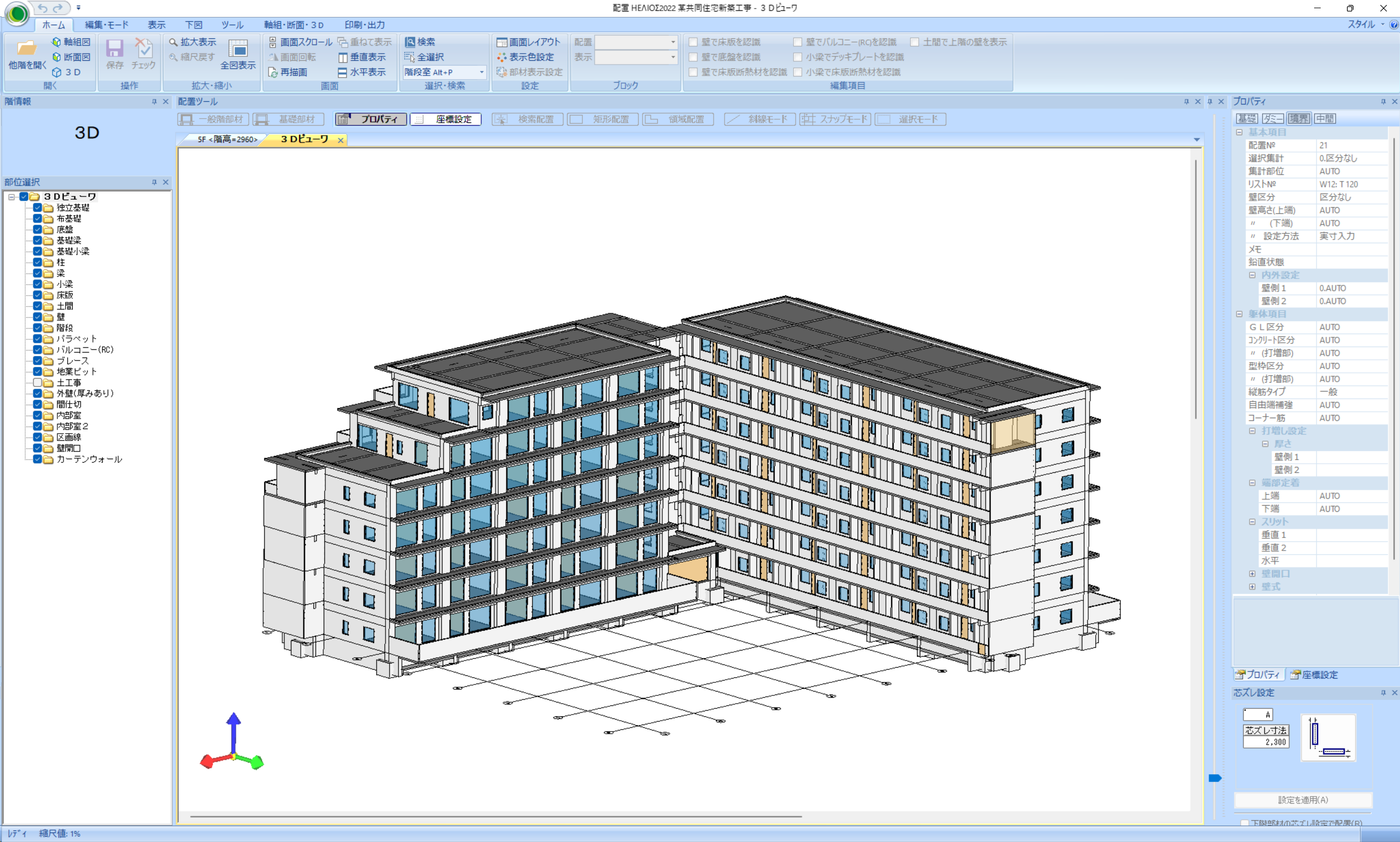Switch to 5F <階高=2960> tab
Image resolution: width=1400 pixels, height=842 pixels.
pos(227,139)
